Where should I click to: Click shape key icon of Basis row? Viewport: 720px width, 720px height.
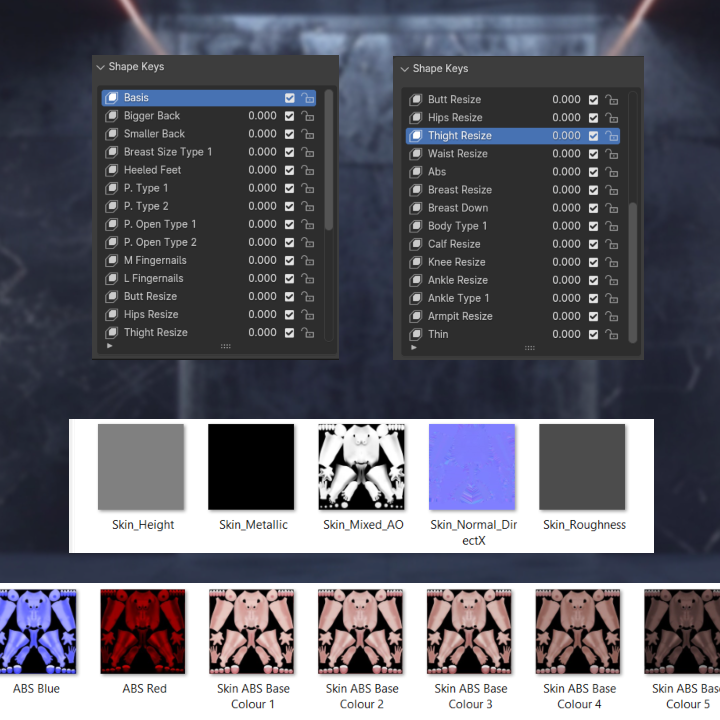coord(112,98)
